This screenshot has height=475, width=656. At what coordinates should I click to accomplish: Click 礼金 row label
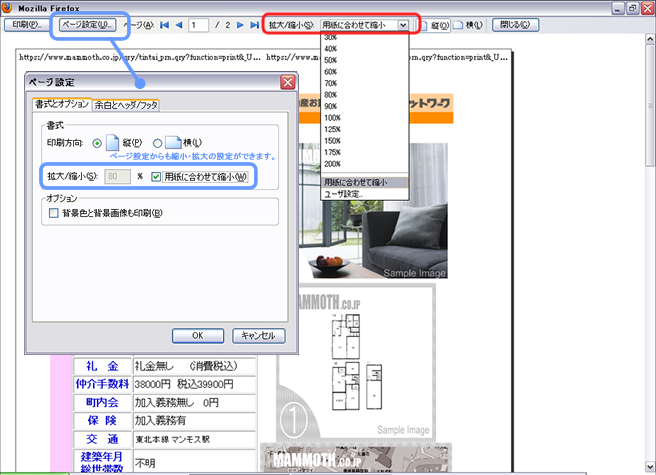click(x=102, y=366)
